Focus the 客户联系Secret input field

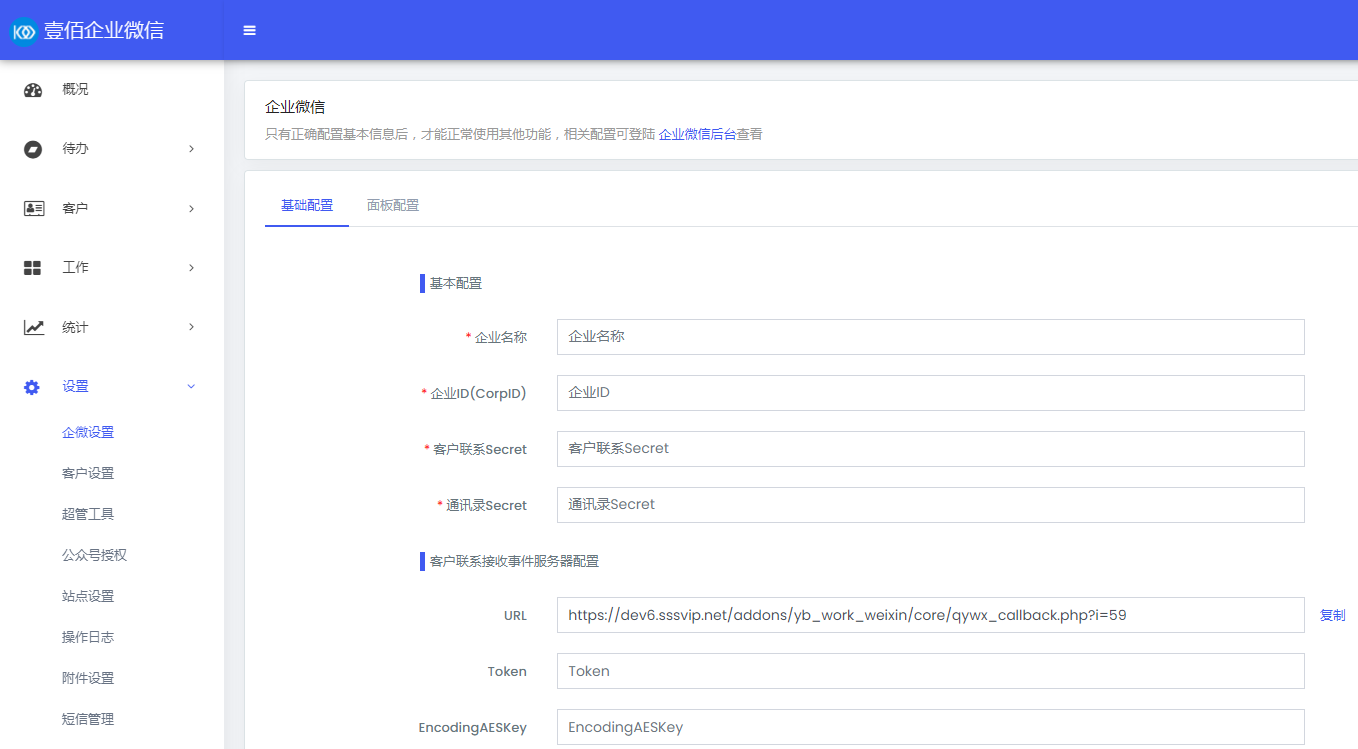click(x=930, y=449)
